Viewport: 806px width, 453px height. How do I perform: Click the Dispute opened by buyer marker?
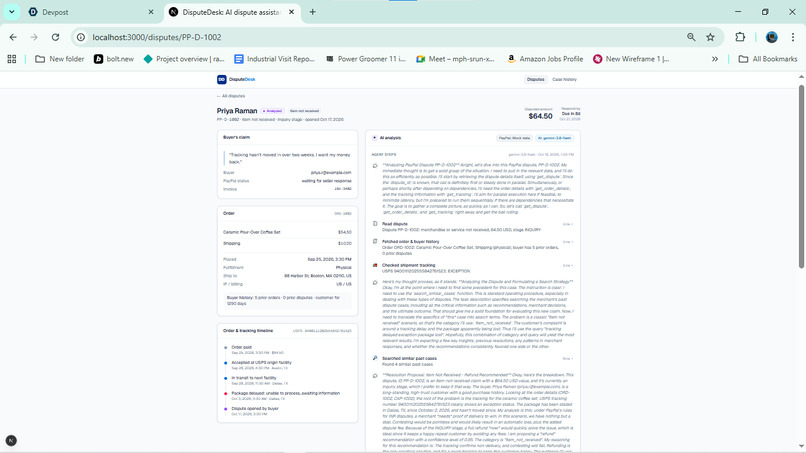[x=226, y=409]
